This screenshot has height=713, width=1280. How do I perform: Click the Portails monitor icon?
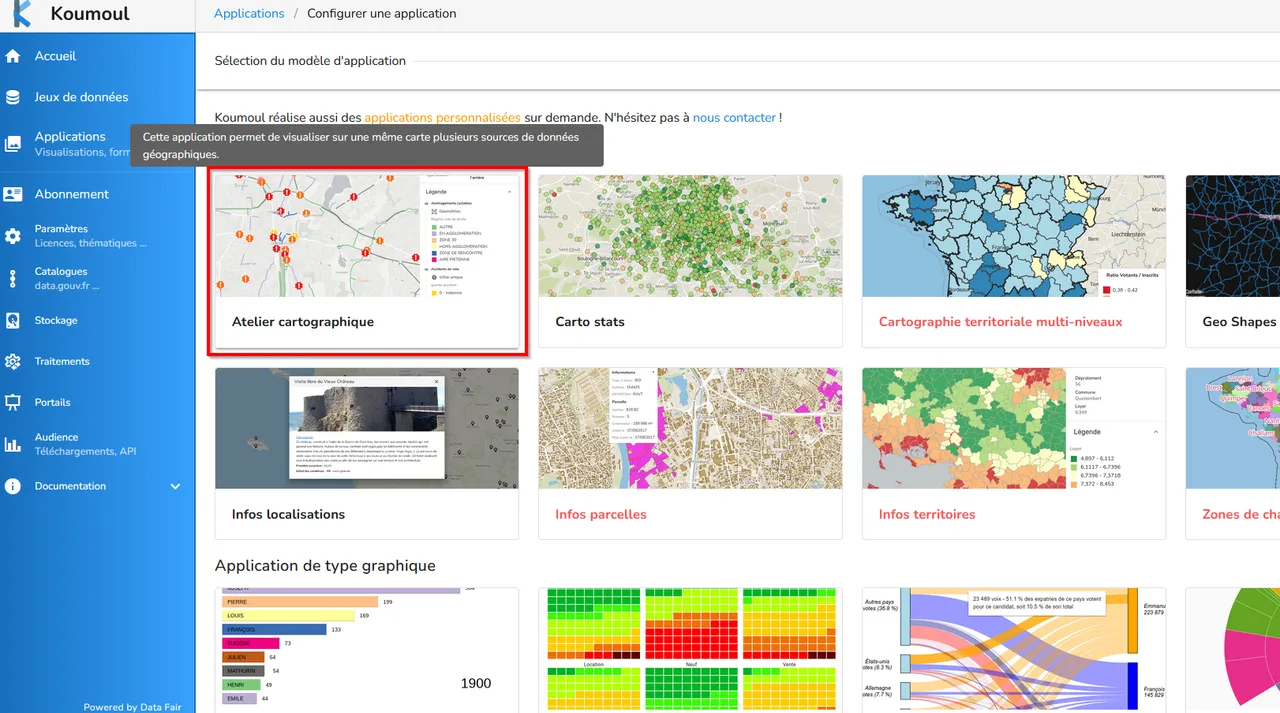pos(13,403)
